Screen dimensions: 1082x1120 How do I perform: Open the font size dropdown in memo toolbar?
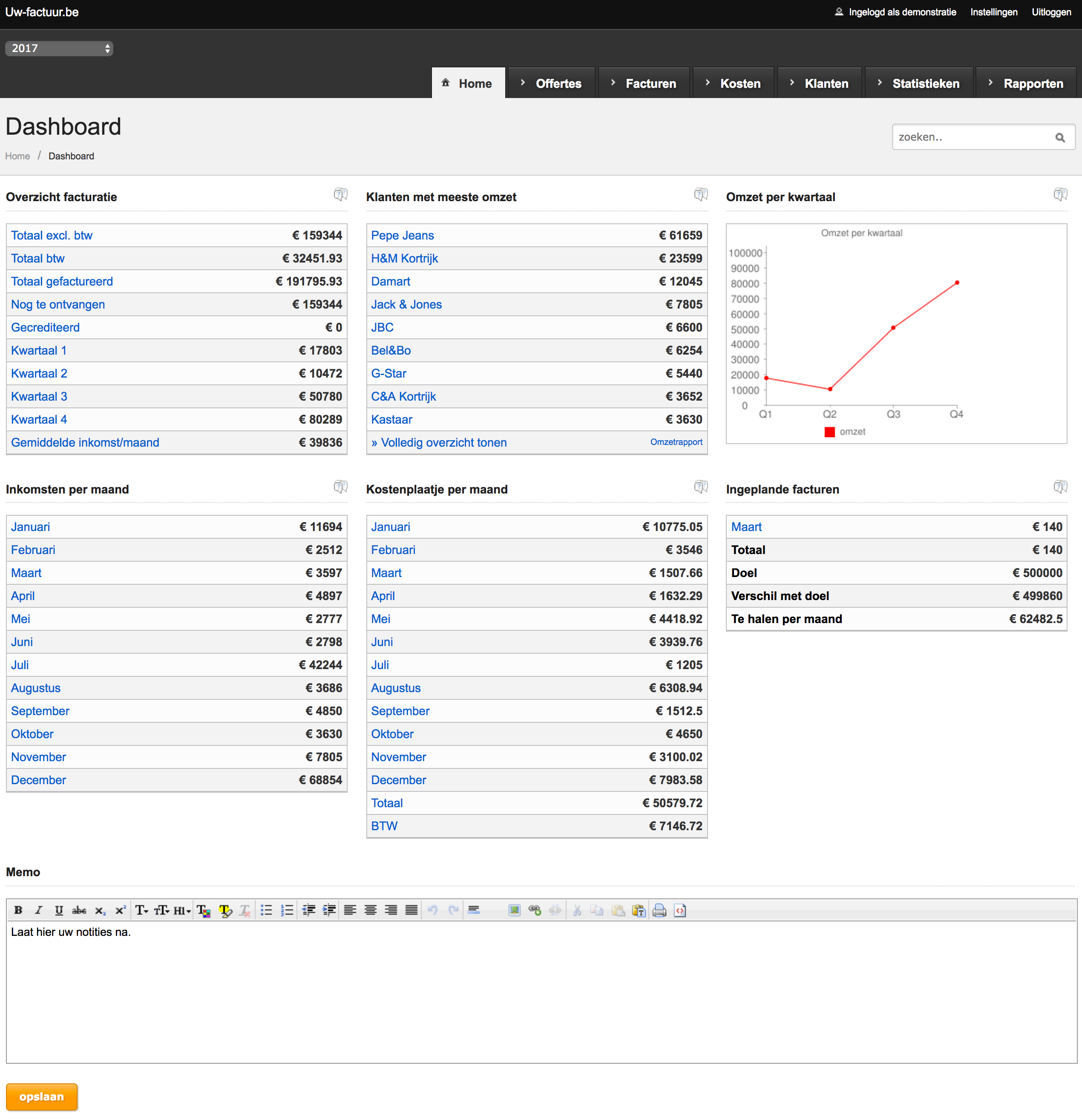click(162, 910)
